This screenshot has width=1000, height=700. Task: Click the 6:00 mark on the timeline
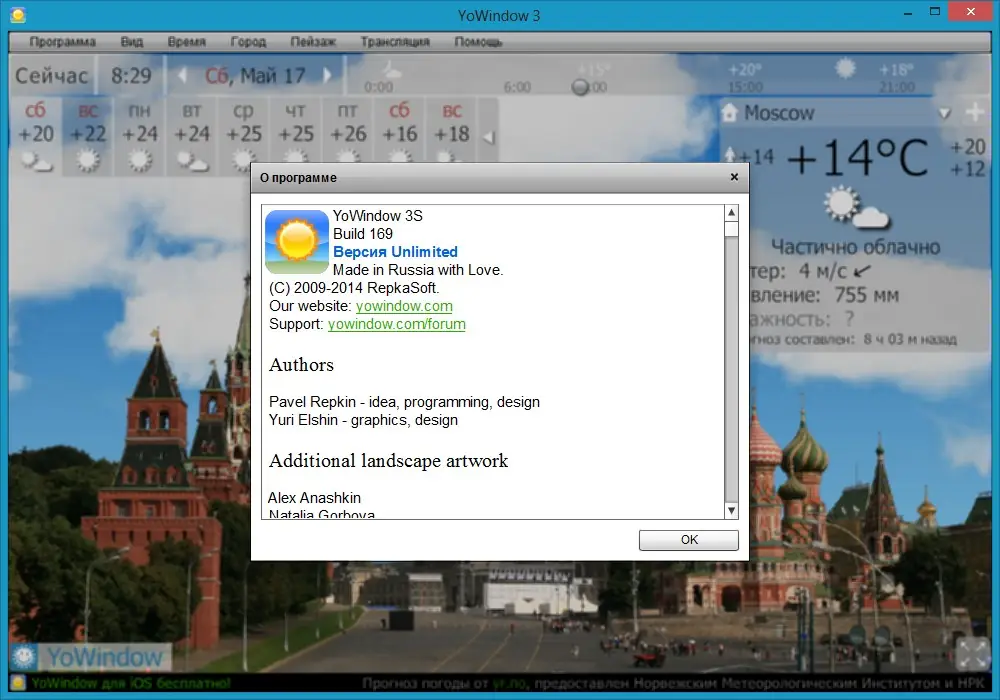tap(517, 87)
